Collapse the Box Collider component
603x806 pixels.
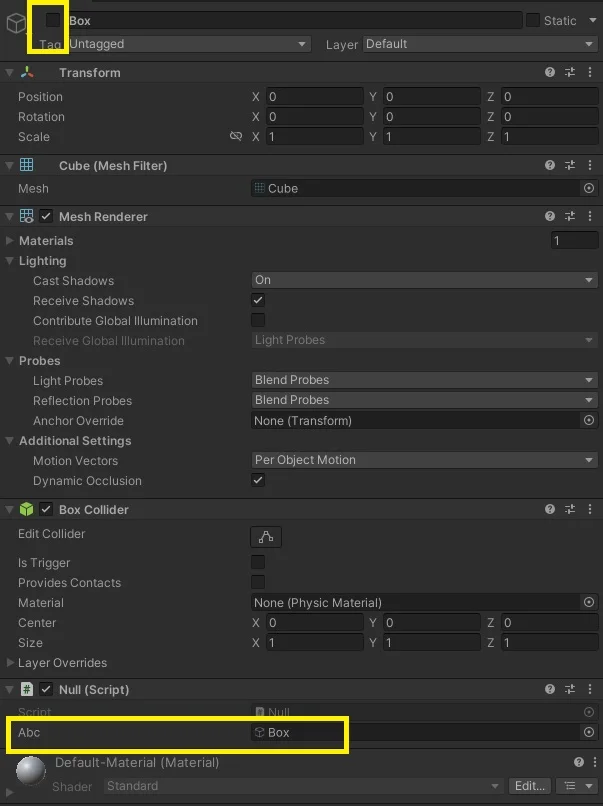9,509
